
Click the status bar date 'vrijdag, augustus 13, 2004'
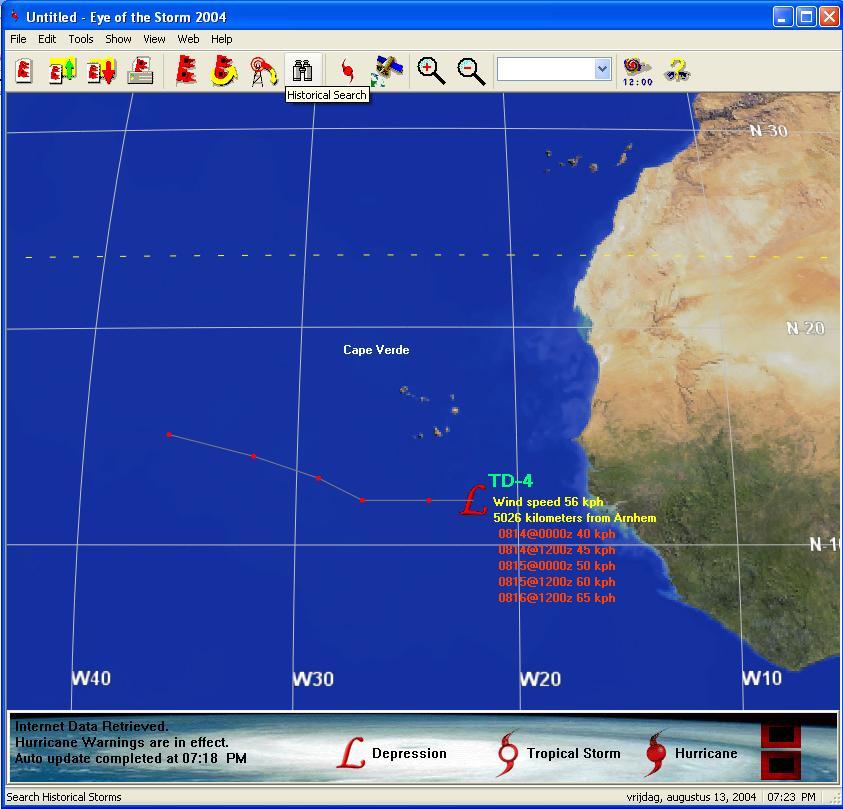(x=691, y=797)
